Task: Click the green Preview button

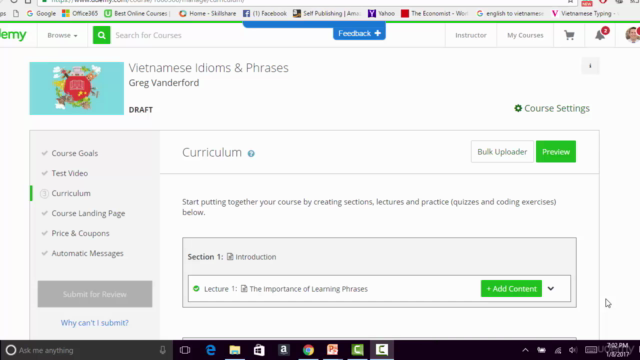Action: click(556, 152)
